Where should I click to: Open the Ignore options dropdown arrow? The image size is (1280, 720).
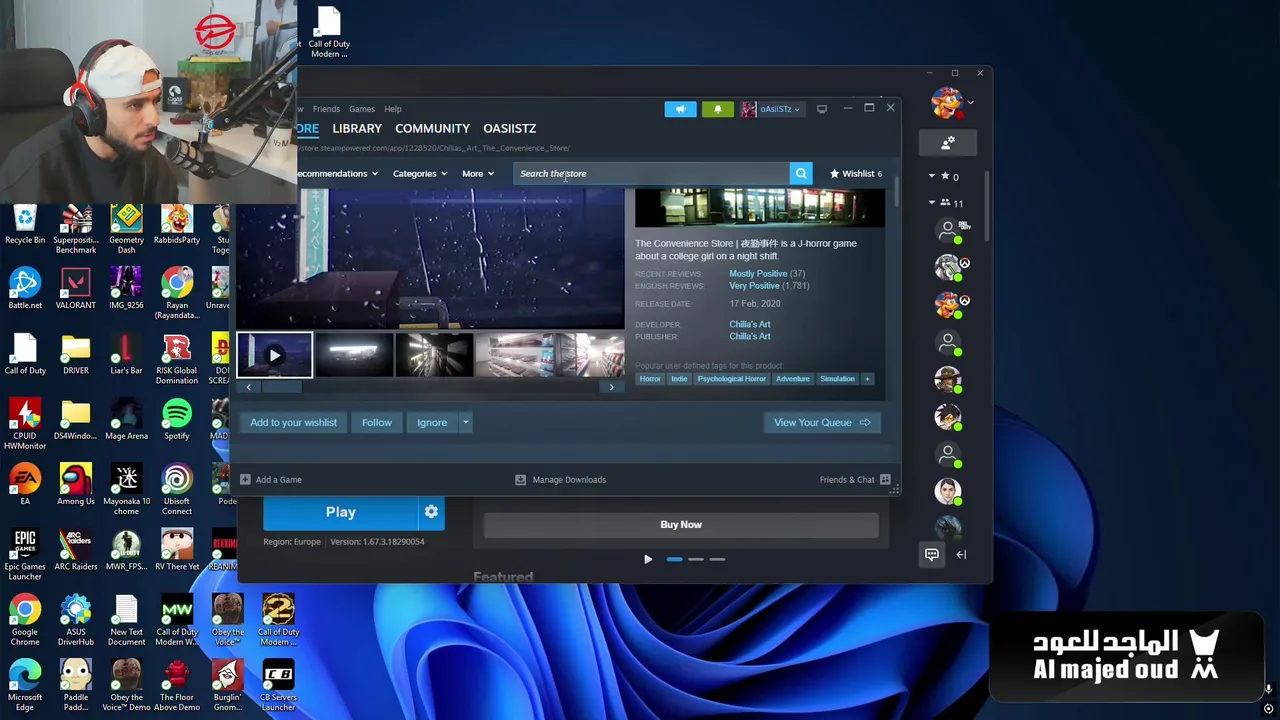click(x=465, y=423)
